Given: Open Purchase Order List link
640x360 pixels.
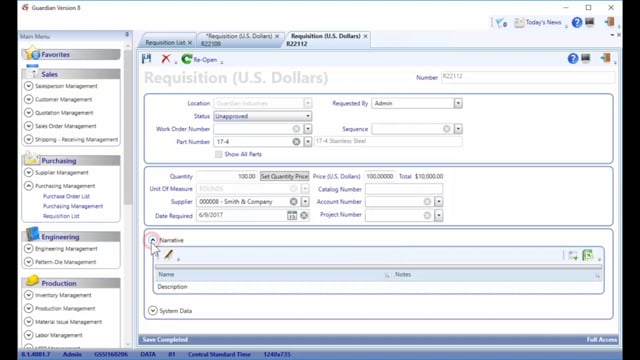Looking at the screenshot, I should click(66, 196).
